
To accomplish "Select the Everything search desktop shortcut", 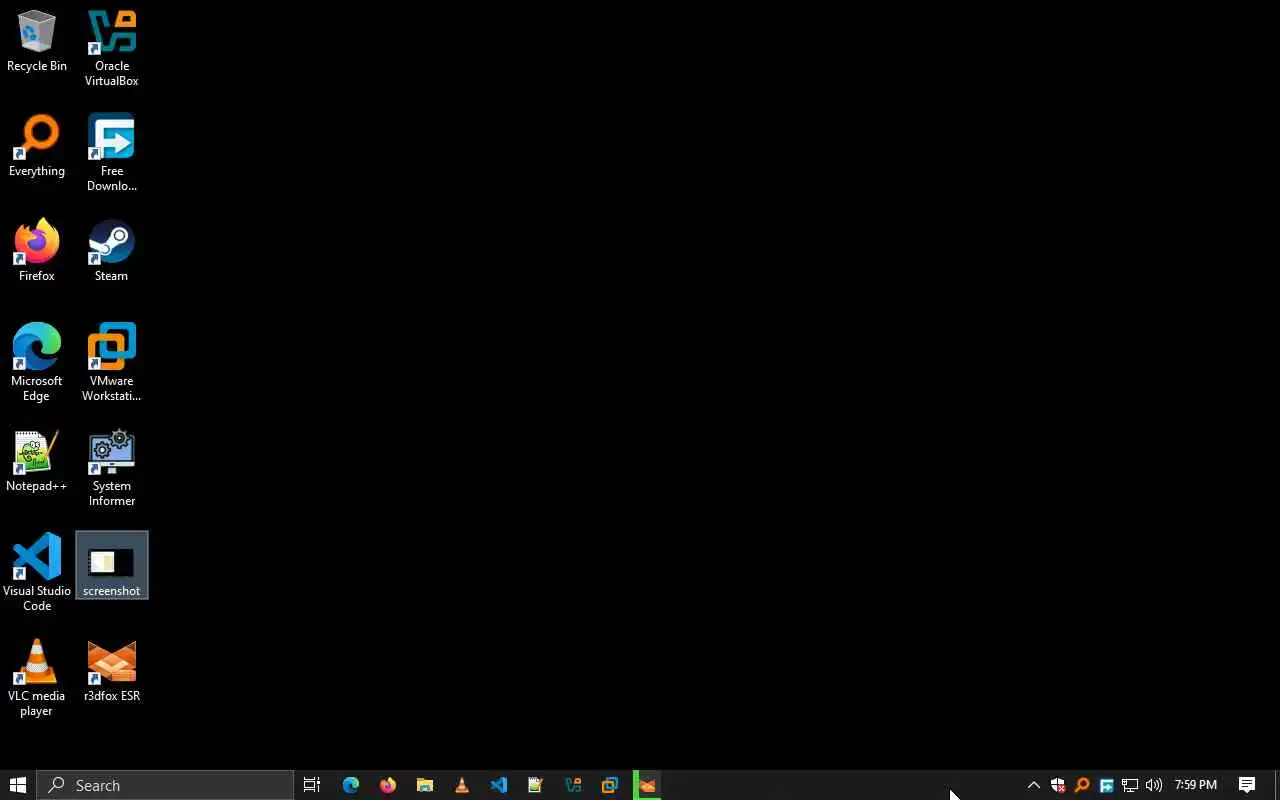I will (x=37, y=146).
